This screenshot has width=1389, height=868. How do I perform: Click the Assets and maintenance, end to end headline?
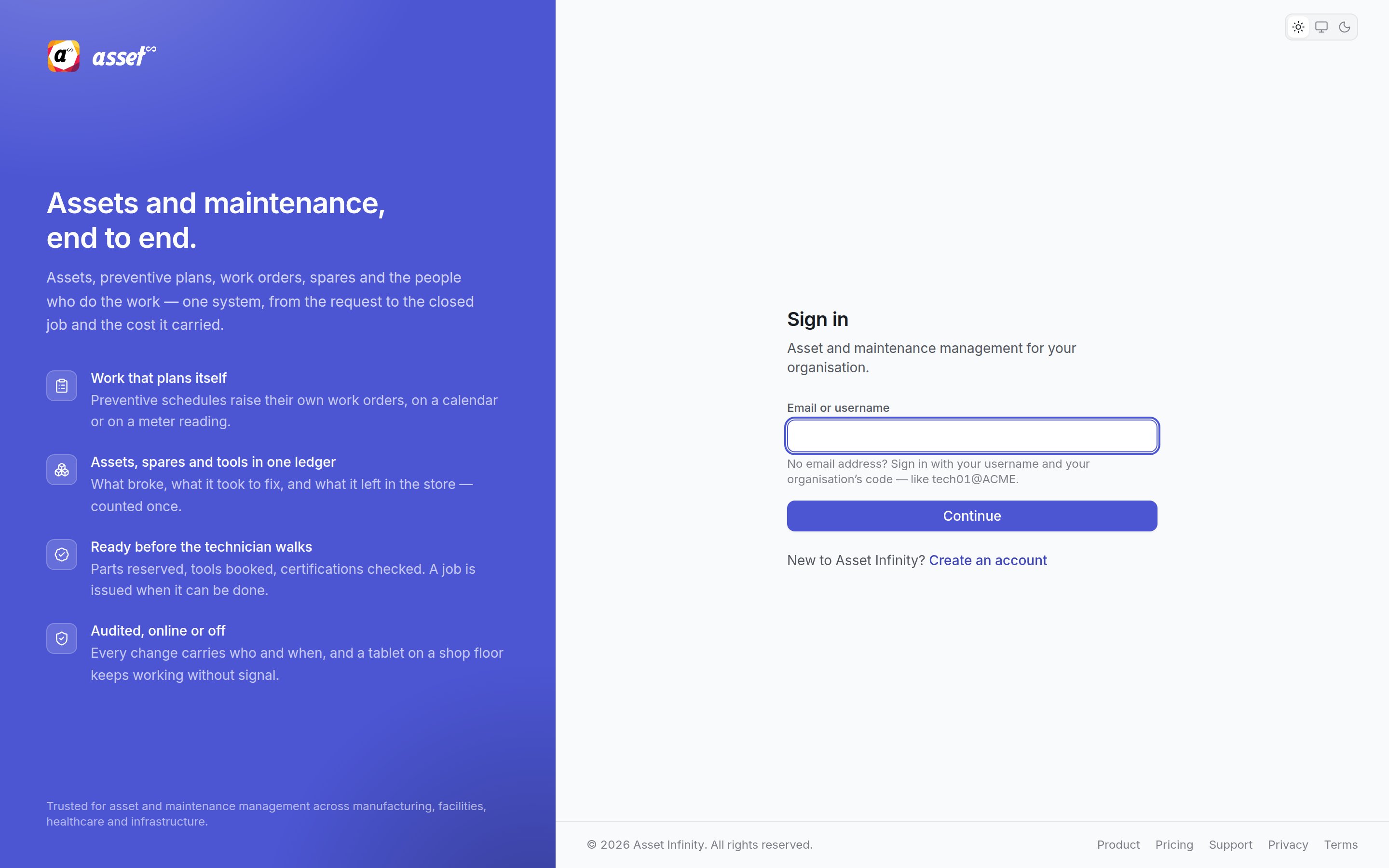[216, 220]
